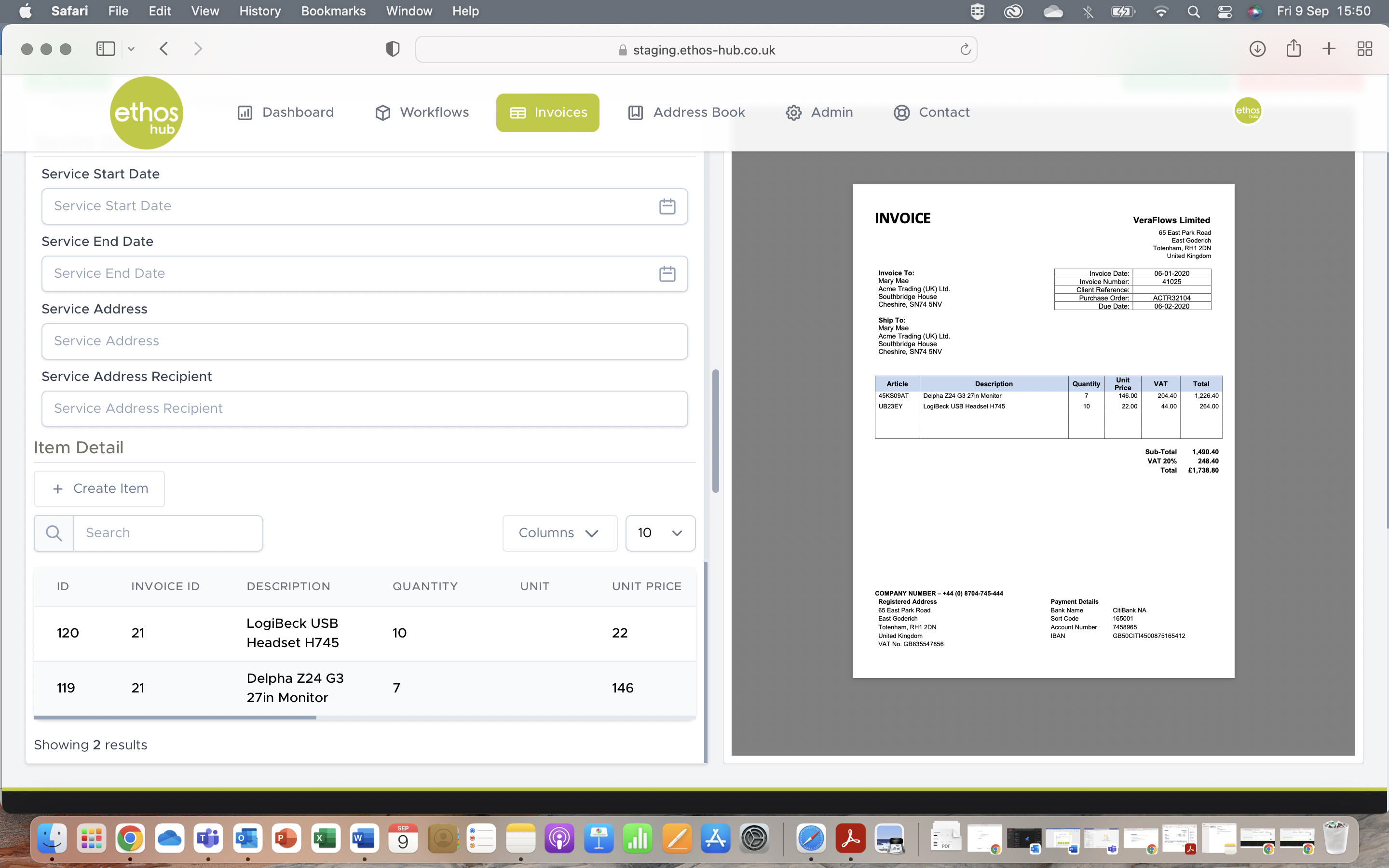
Task: Expand the results-per-page selector showing 10
Action: (659, 533)
